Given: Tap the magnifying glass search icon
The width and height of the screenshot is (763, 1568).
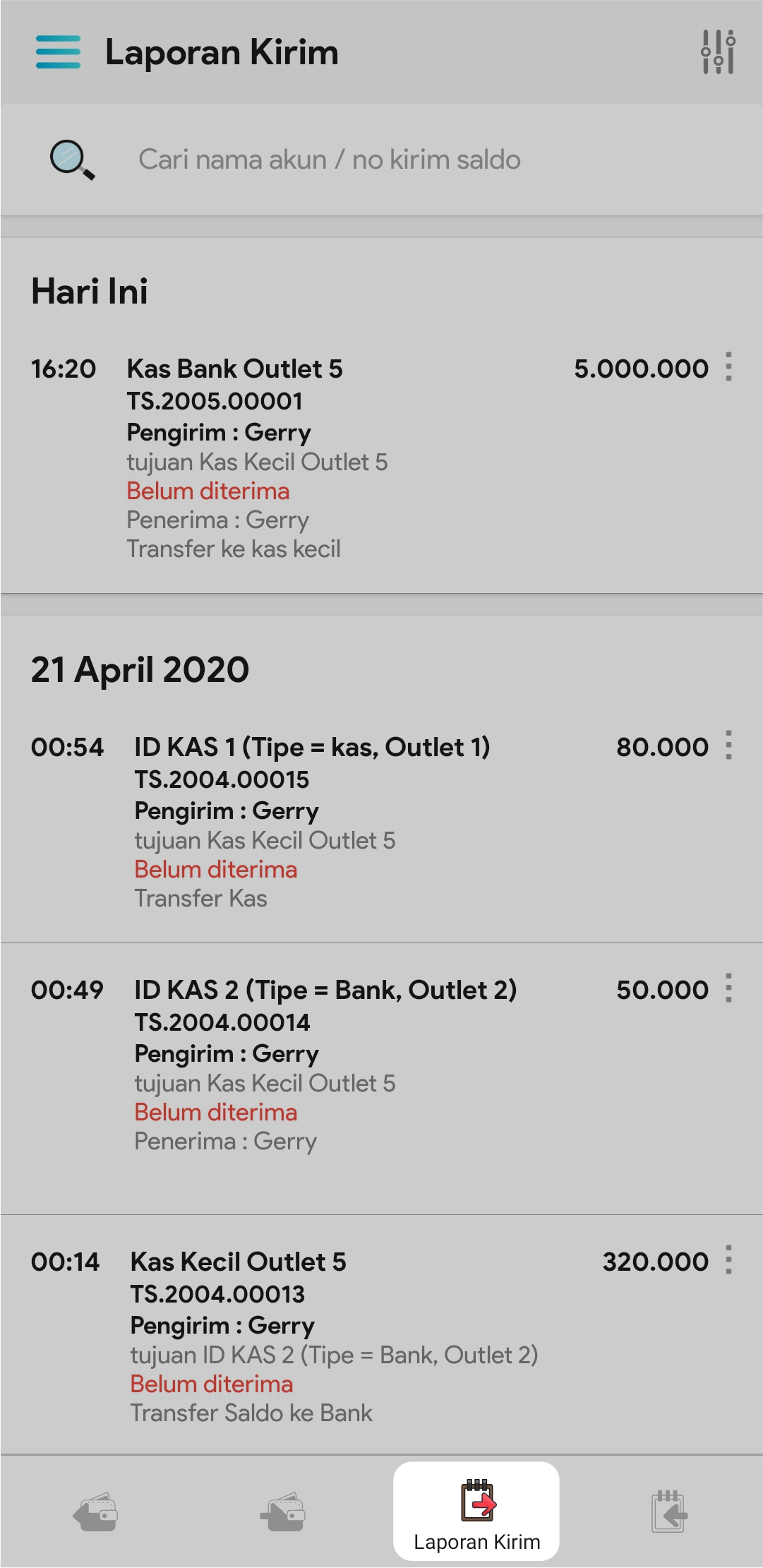Looking at the screenshot, I should click(x=72, y=160).
